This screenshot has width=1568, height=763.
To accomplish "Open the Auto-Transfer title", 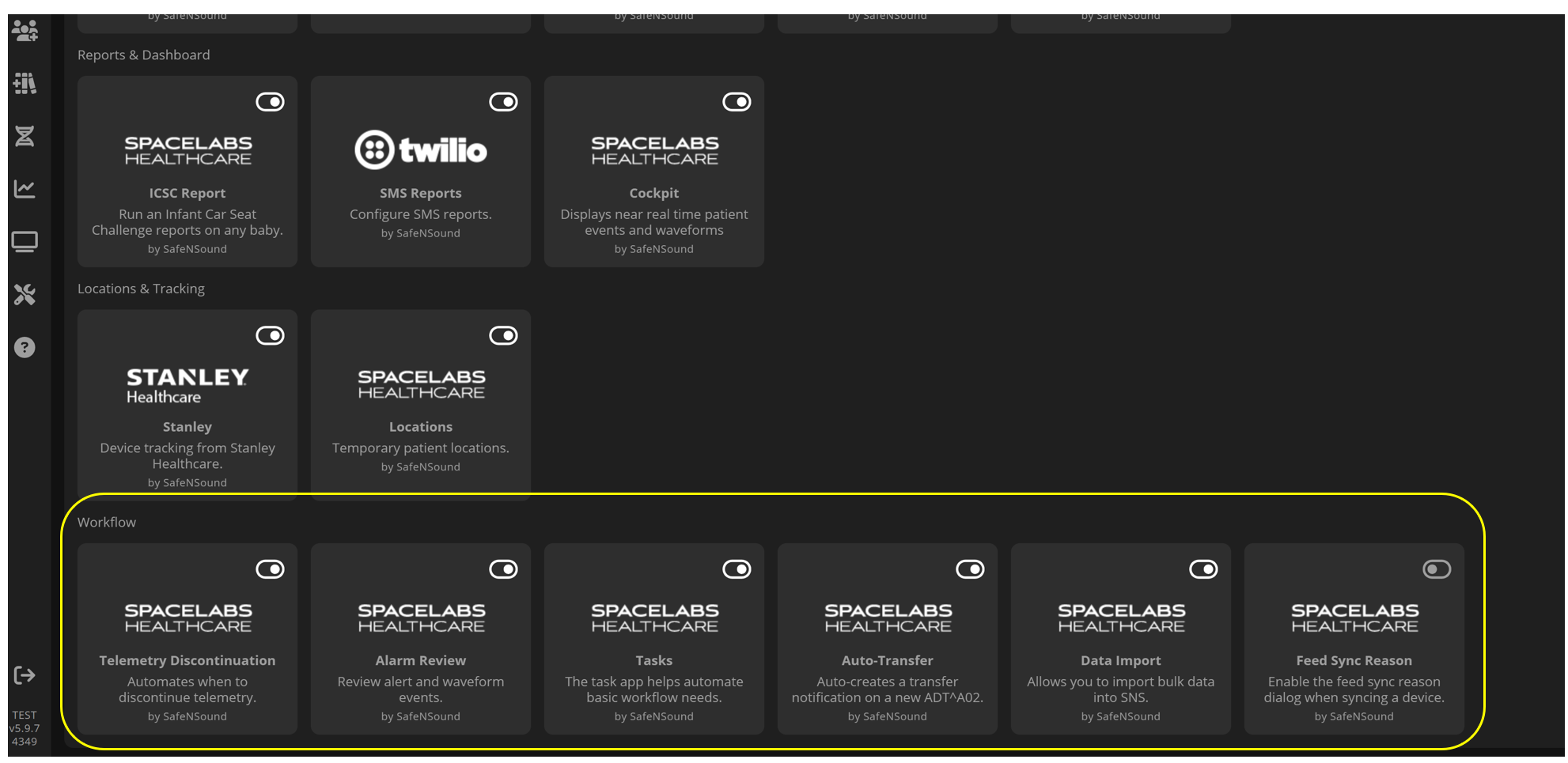I will (x=888, y=660).
